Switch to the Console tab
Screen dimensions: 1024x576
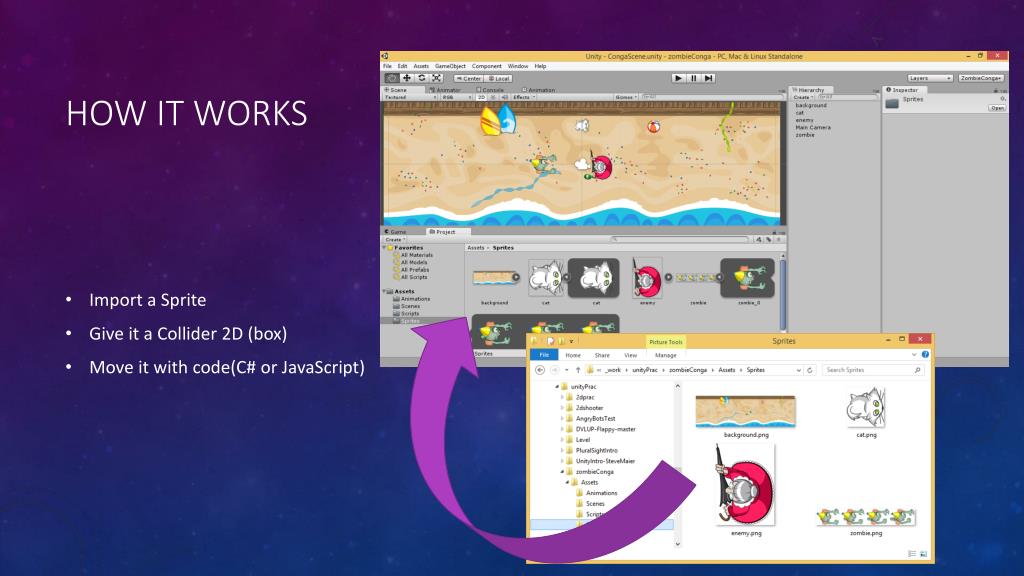[x=490, y=90]
